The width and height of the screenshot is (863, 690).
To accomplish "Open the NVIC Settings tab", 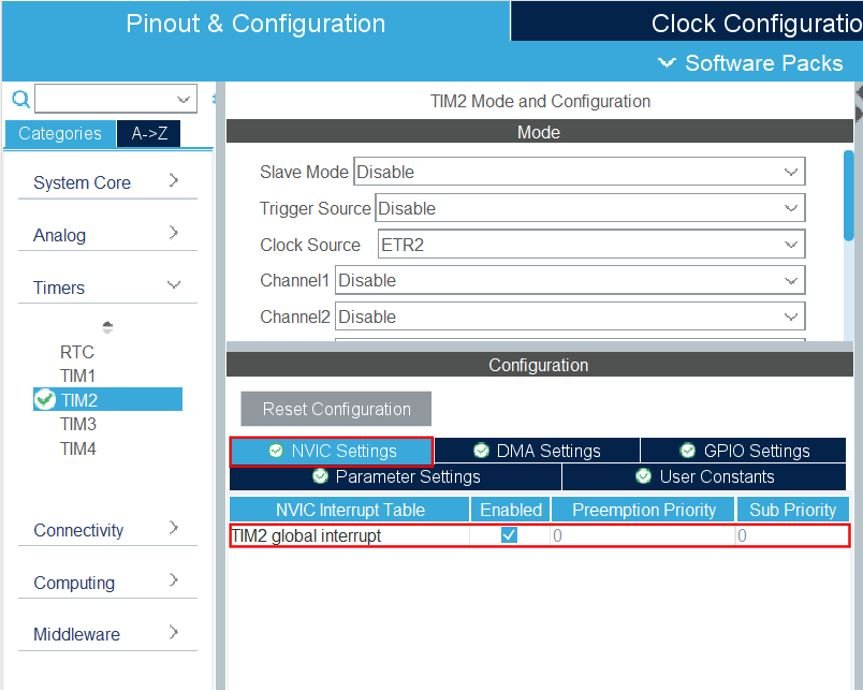I will 332,451.
